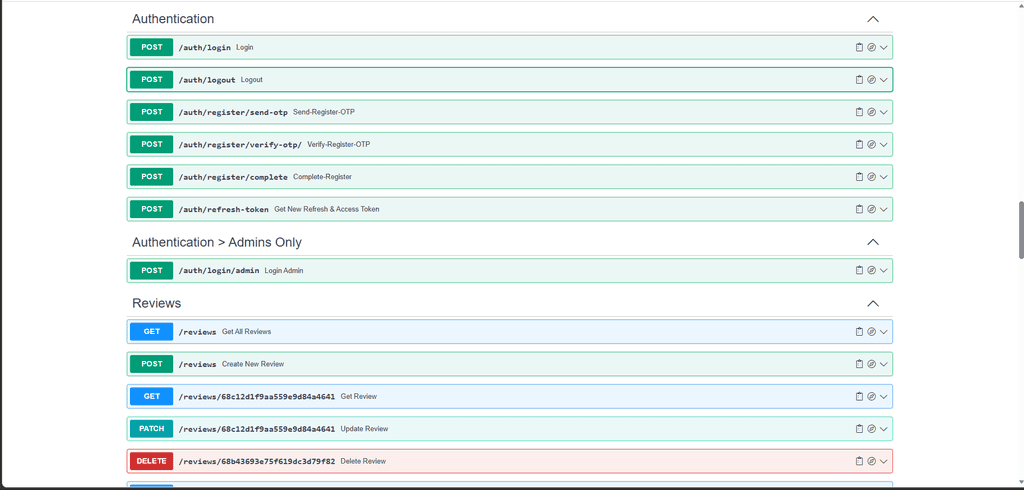The image size is (1024, 490).
Task: Click the vertical page scrollbar thumb
Action: tap(1020, 231)
